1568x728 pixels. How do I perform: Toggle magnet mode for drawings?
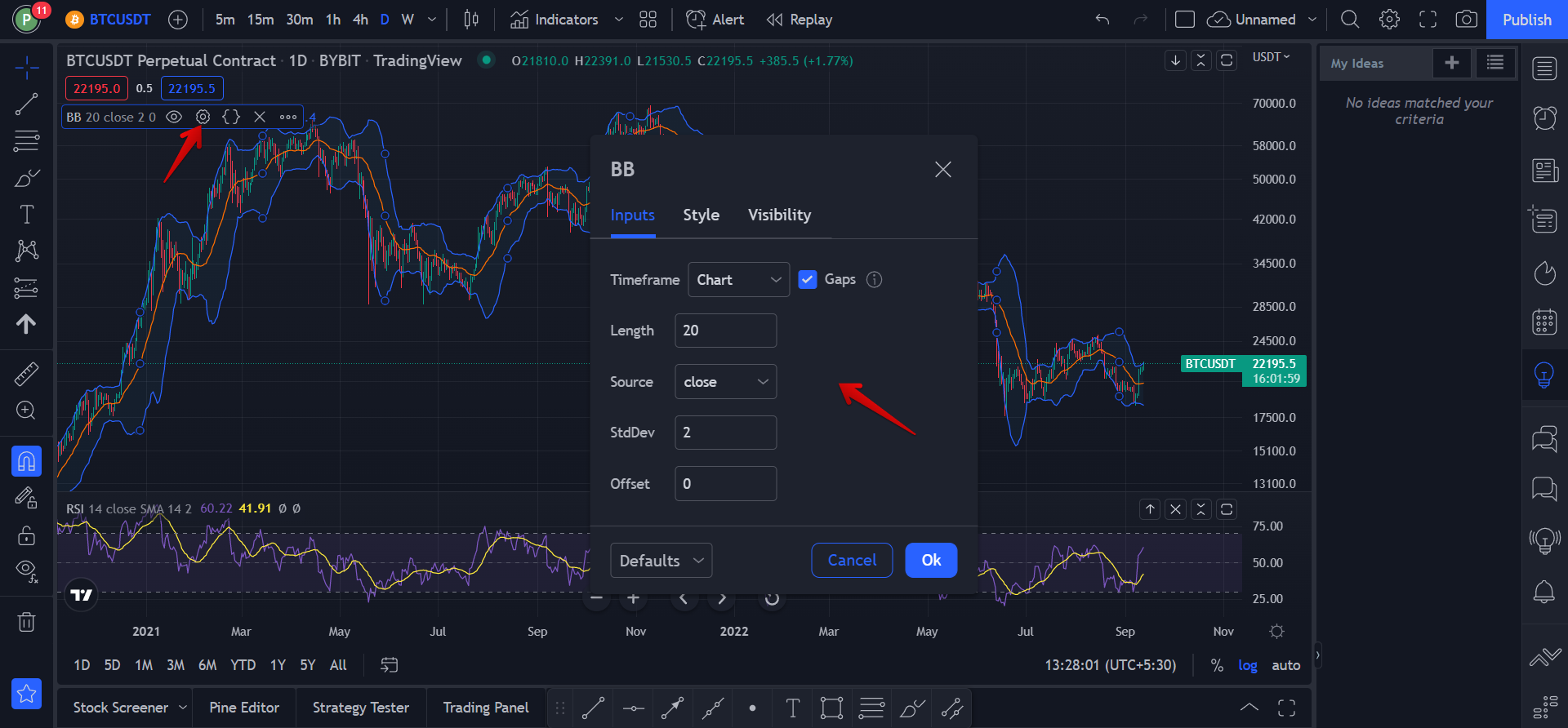tap(26, 461)
